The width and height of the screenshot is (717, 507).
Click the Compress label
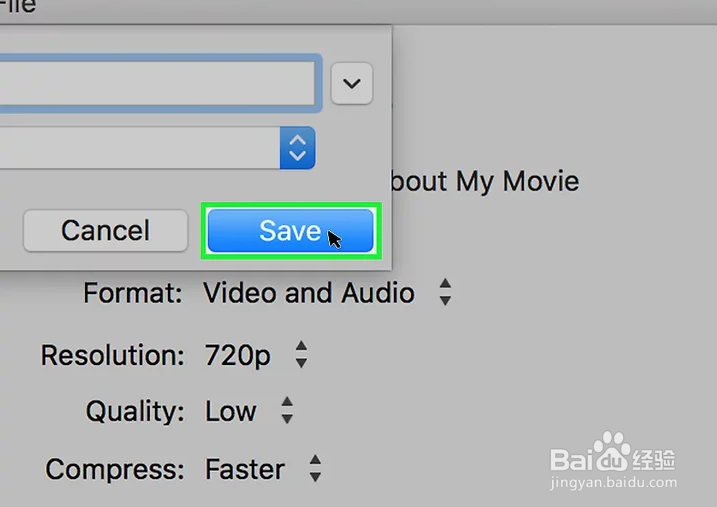(115, 470)
